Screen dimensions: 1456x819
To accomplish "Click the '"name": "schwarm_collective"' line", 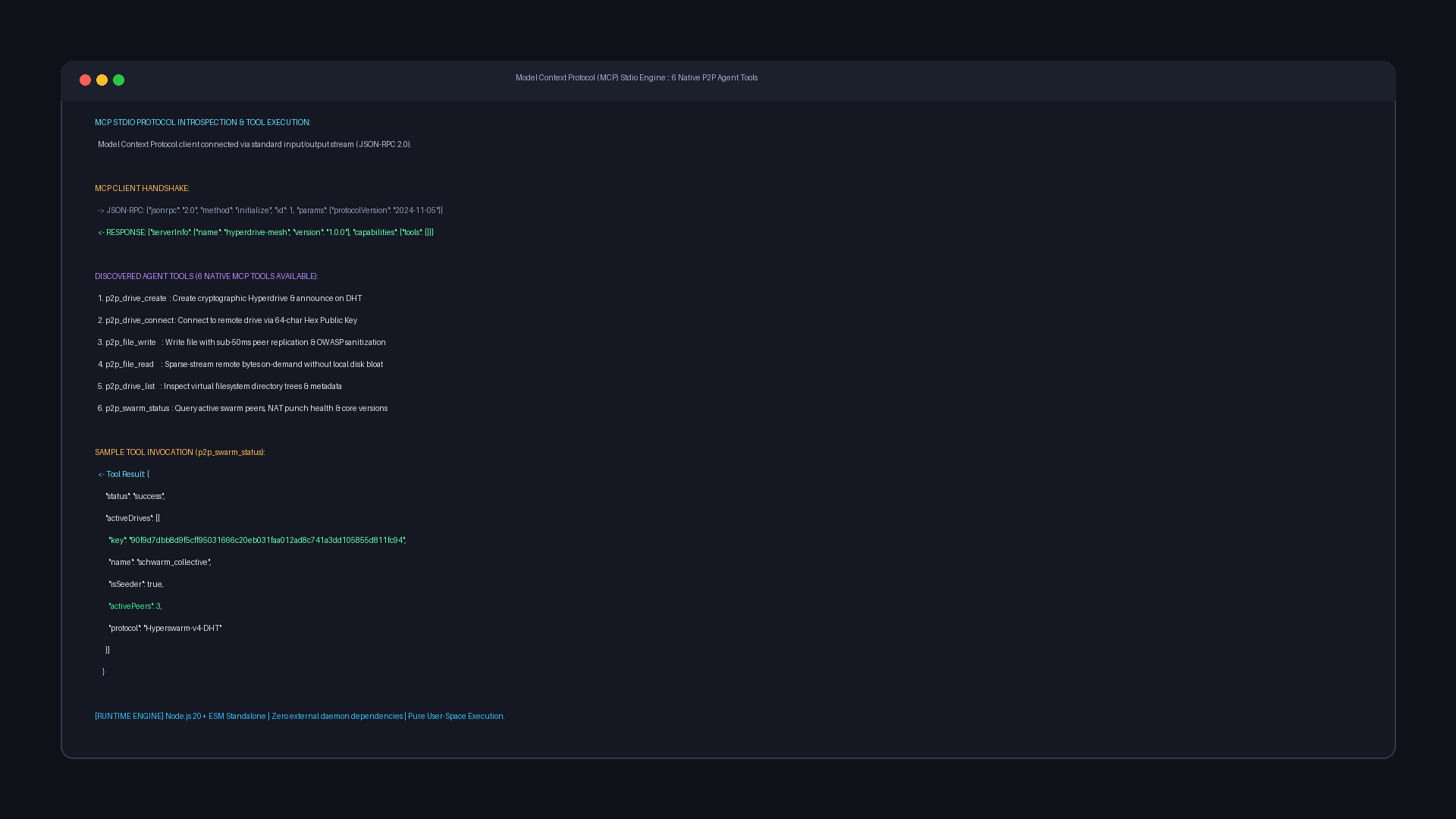I will pos(160,563).
